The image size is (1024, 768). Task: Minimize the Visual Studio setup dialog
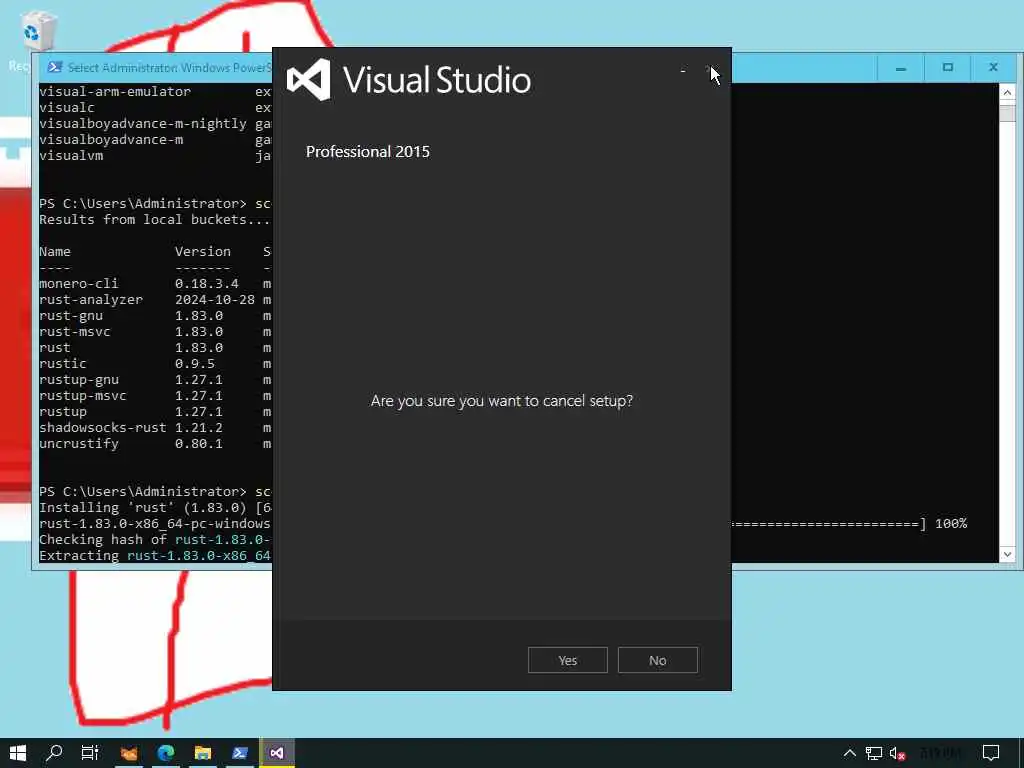click(683, 70)
